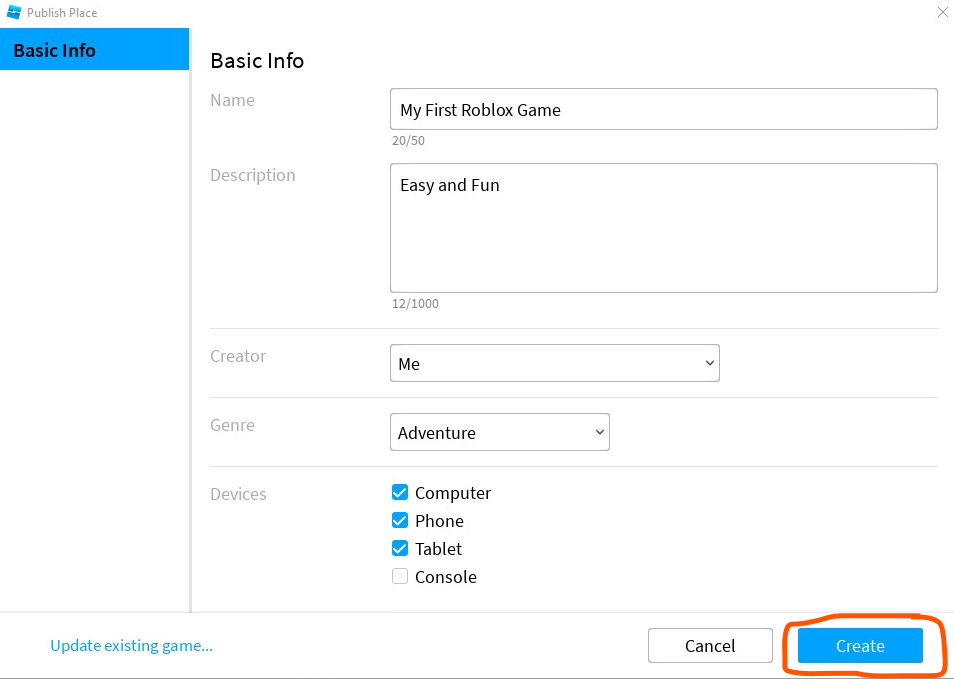Close the Publish Place dialog
This screenshot has height=679, width=954.
942,13
